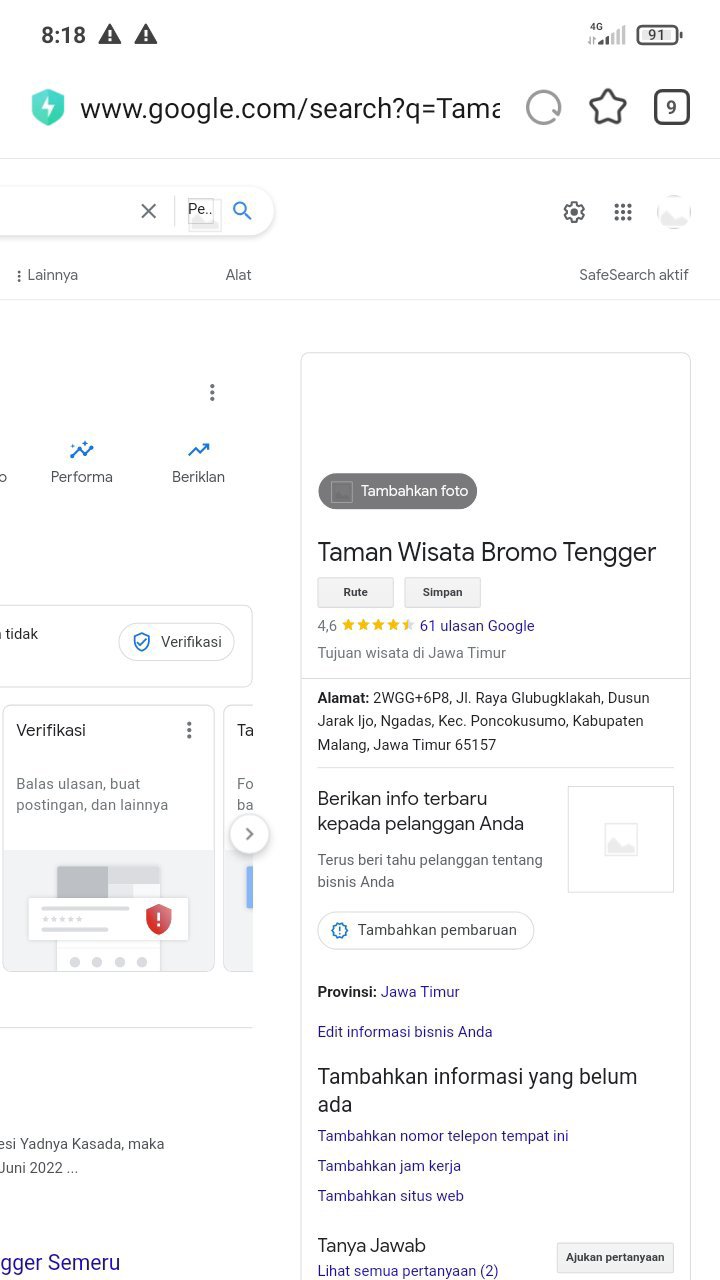Open Performa business insights
Image resolution: width=720 pixels, height=1280 pixels.
[82, 461]
